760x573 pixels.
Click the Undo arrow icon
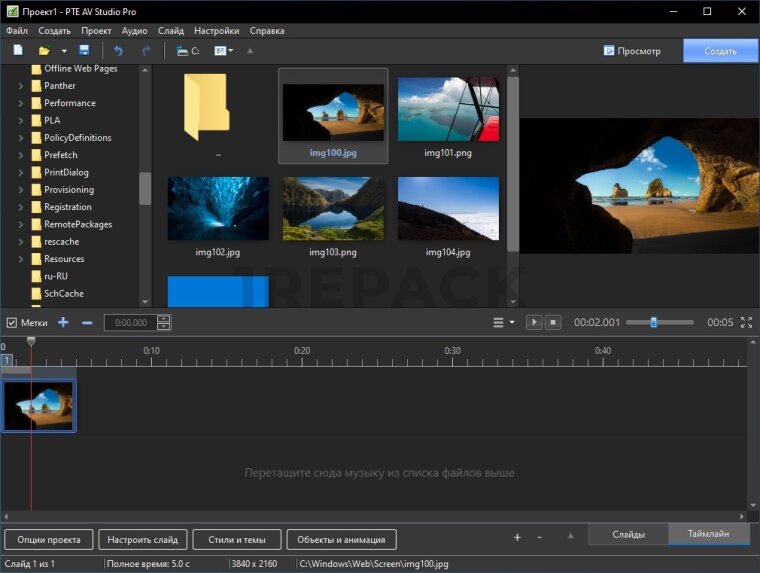[x=119, y=50]
